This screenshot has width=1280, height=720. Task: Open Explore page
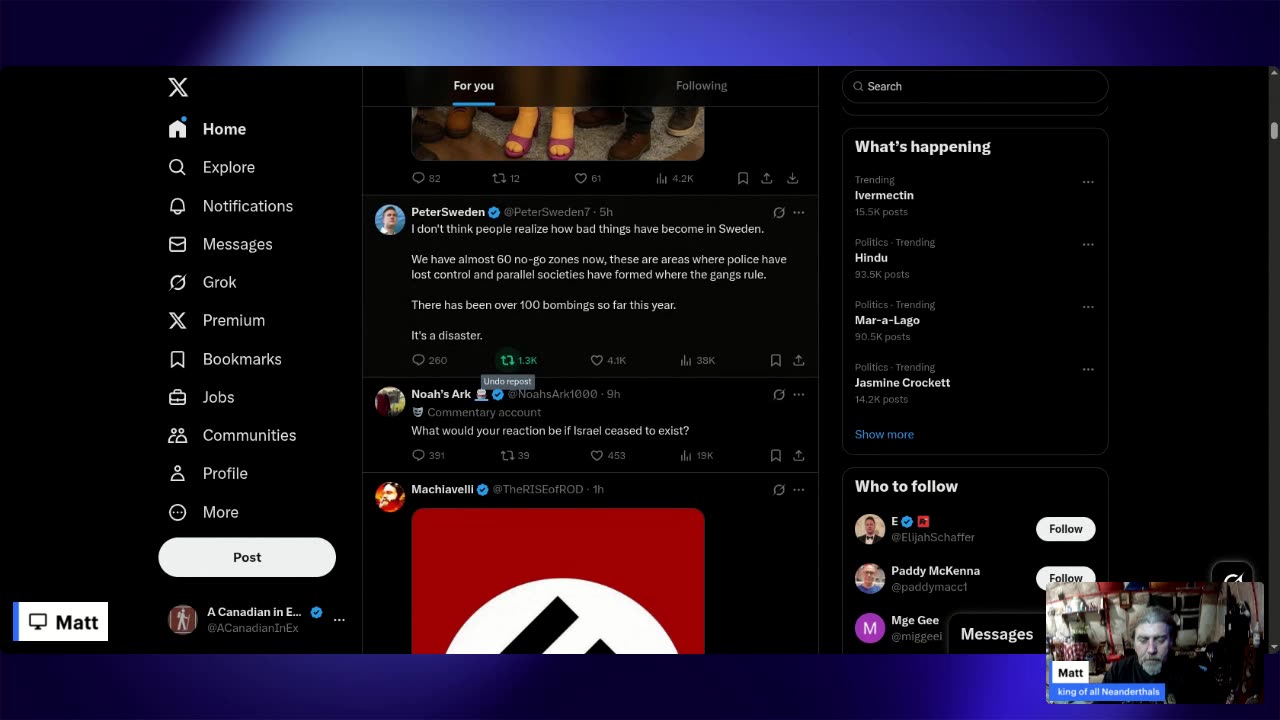[x=212, y=167]
